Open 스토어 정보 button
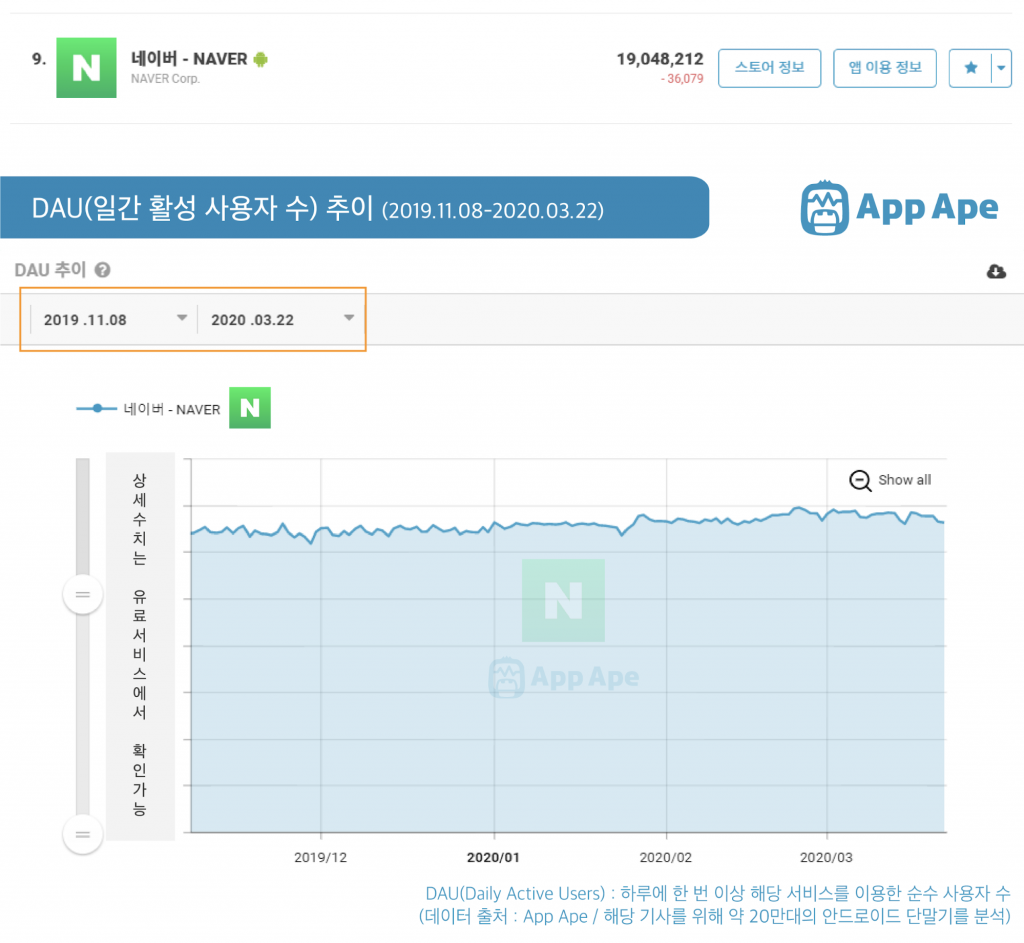This screenshot has width=1024, height=943. click(769, 68)
